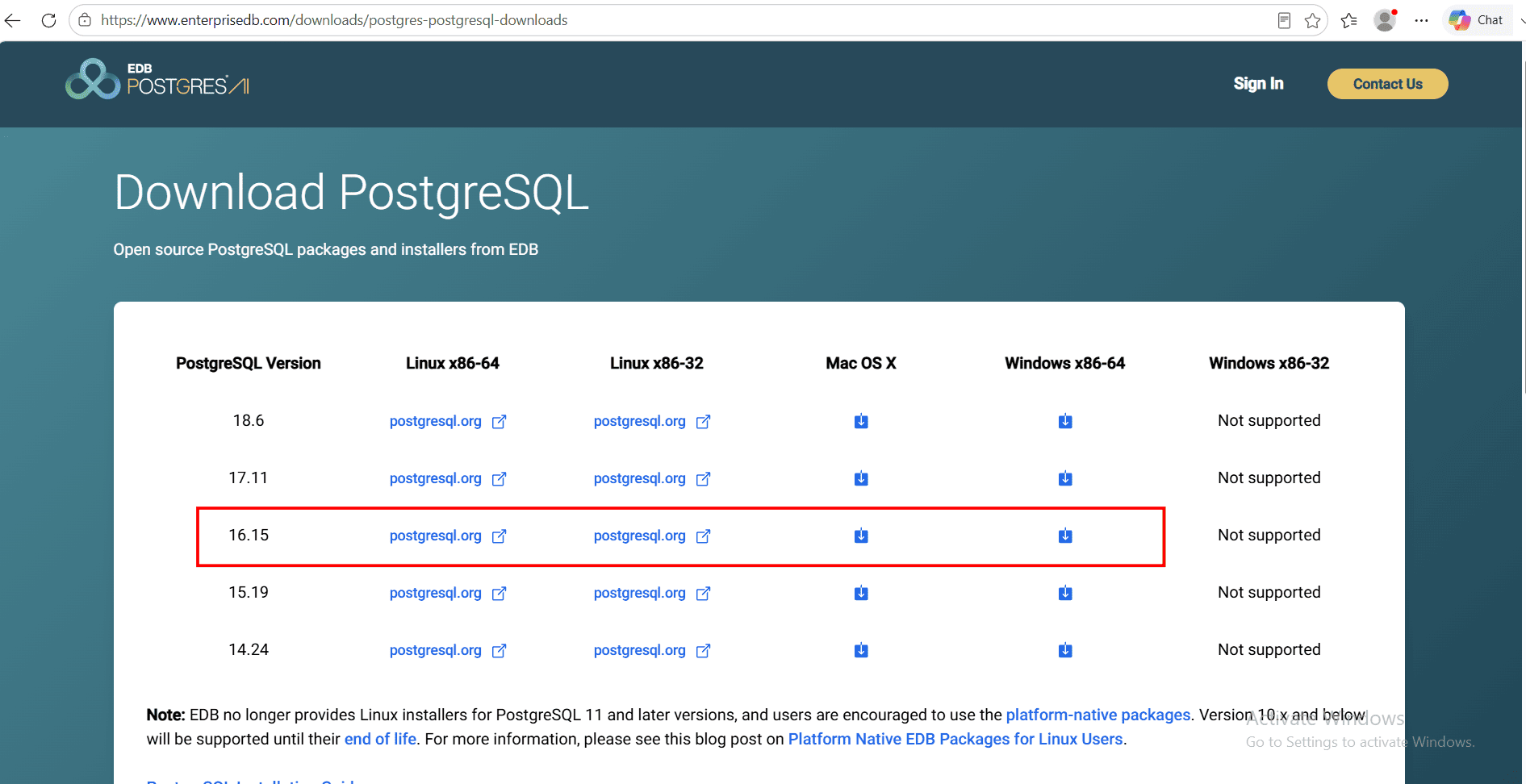
Task: Select version number 16.15
Action: point(249,535)
